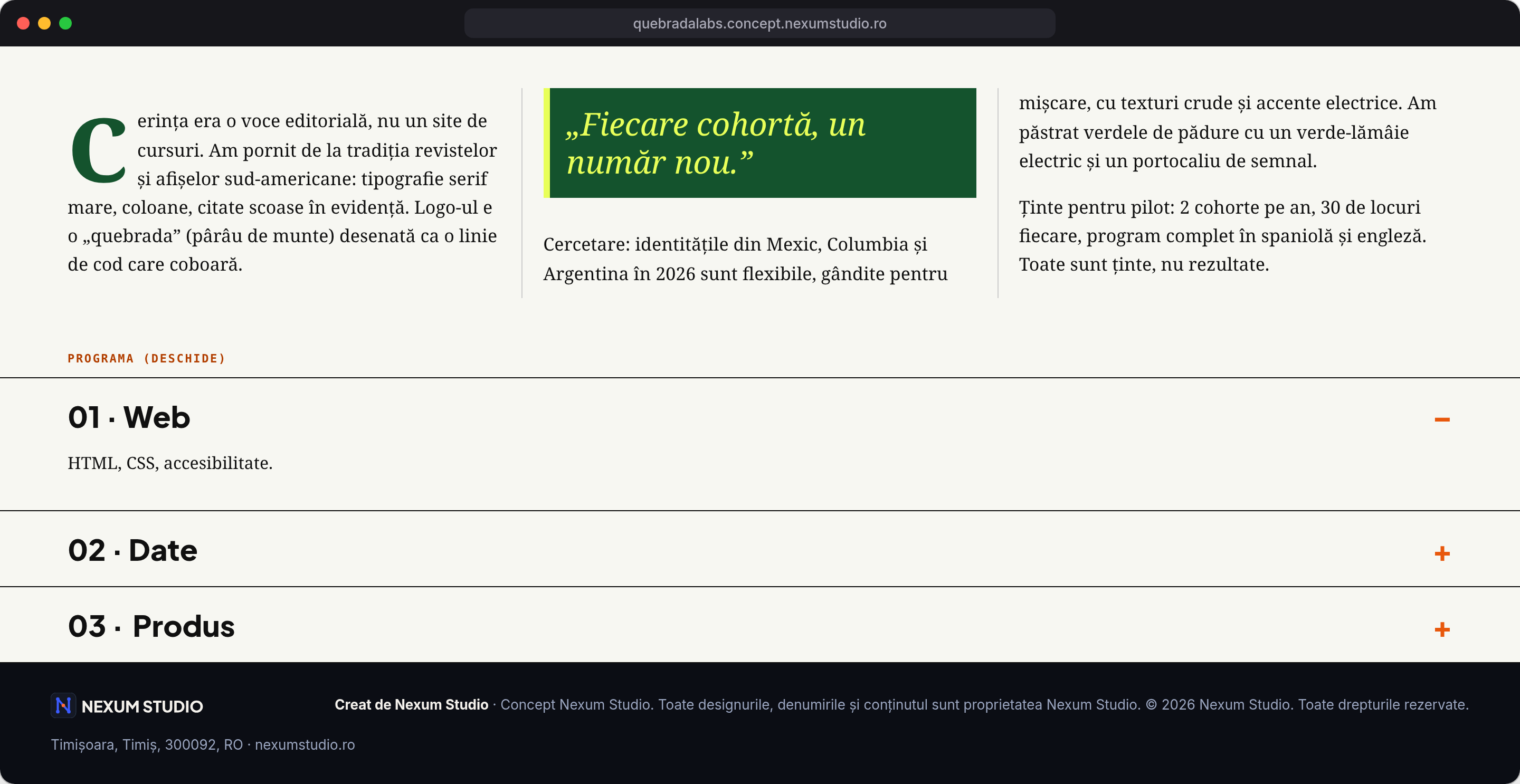The image size is (1520, 784).
Task: Open the 03 · Produs accordion heading
Action: point(151,626)
